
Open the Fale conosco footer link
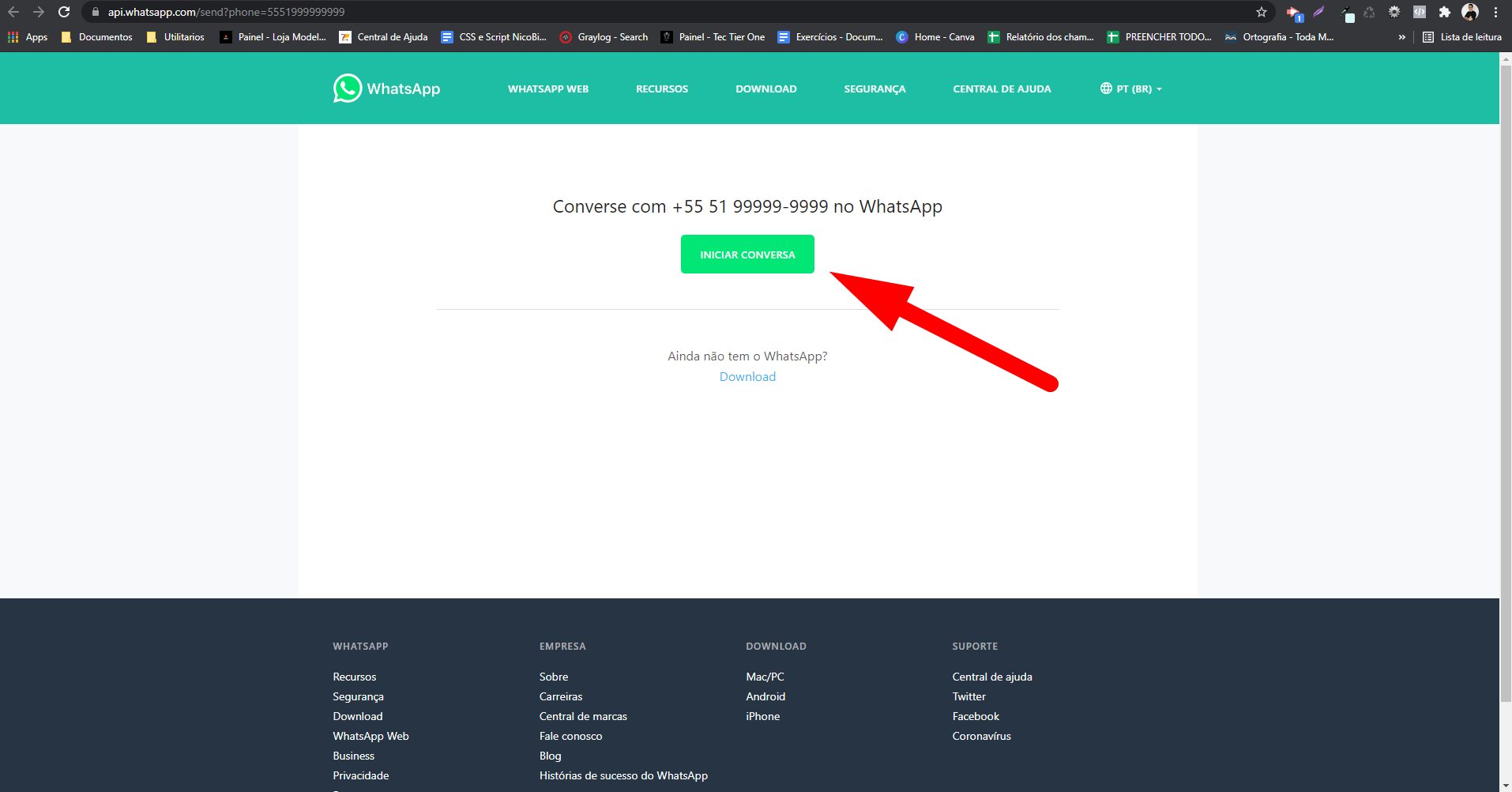point(570,736)
